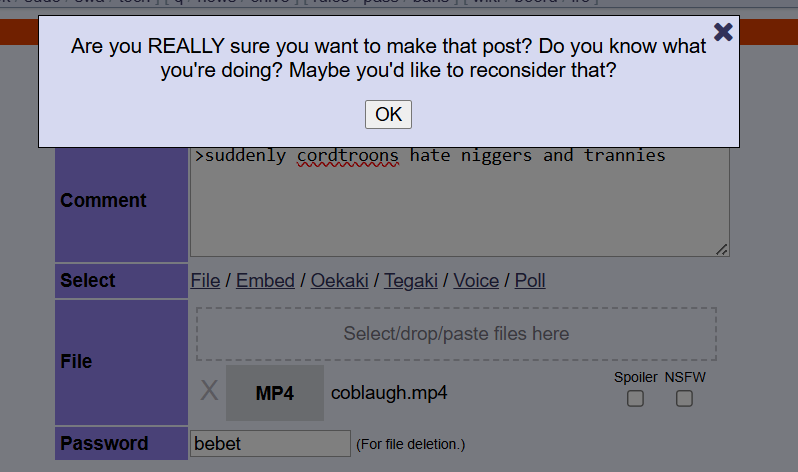Focus the Comment text area
Viewport: 798px width, 472px height.
click(x=459, y=210)
